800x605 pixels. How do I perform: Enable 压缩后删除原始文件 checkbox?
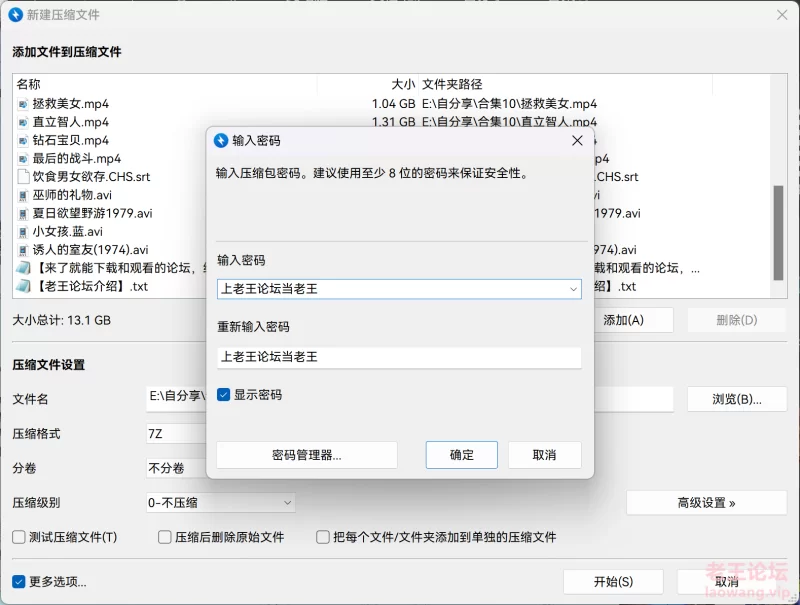pos(164,537)
